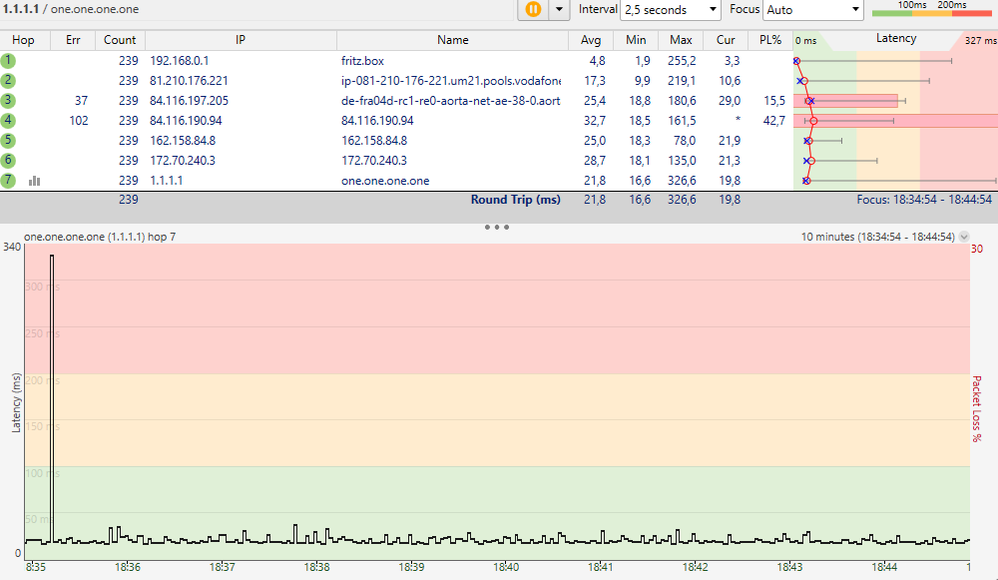This screenshot has width=998, height=580.
Task: Click the 10 minutes (18:34:54 - 18:44:54) label
Action: 878,237
